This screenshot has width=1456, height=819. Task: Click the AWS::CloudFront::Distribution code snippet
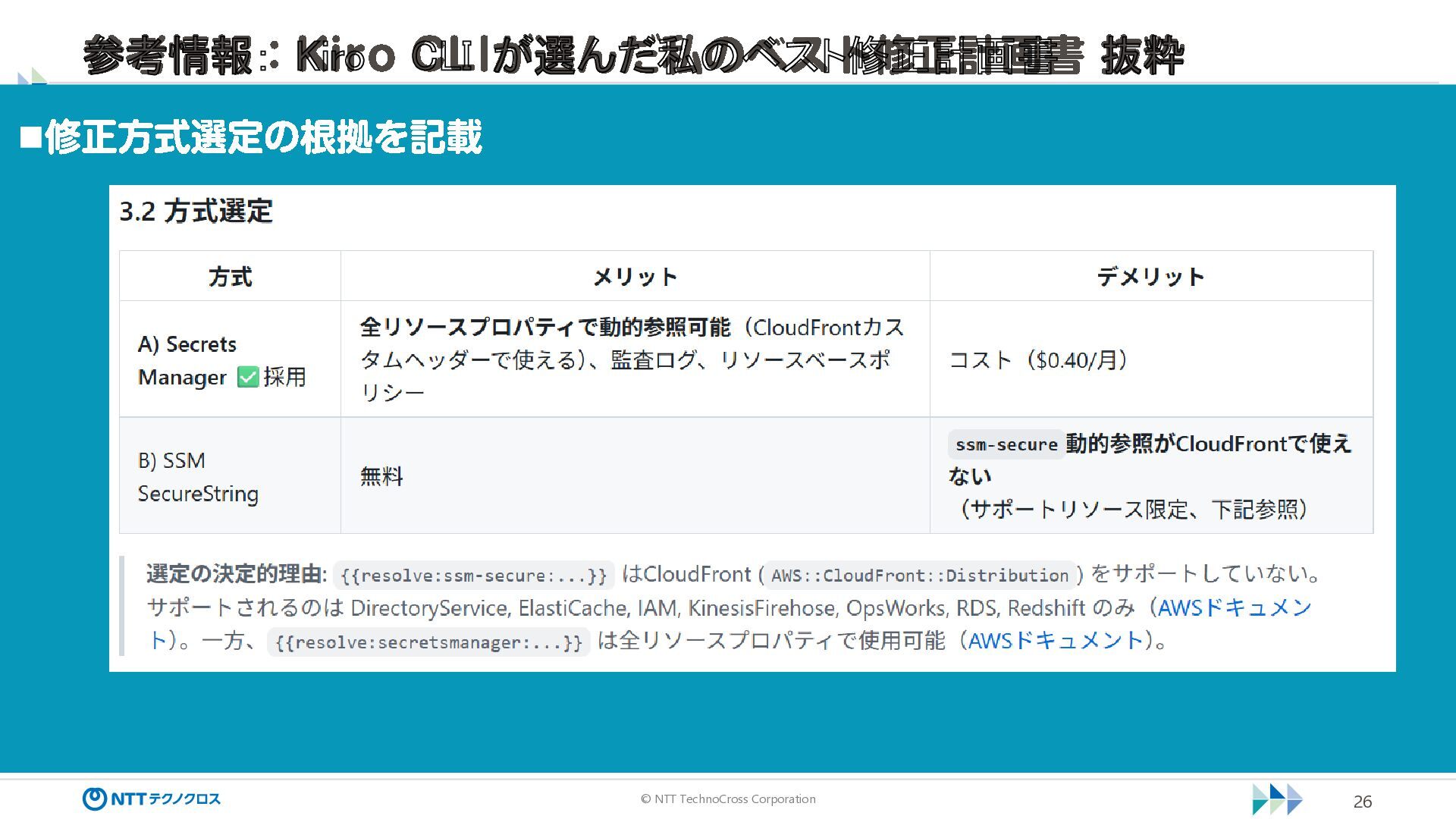click(919, 576)
